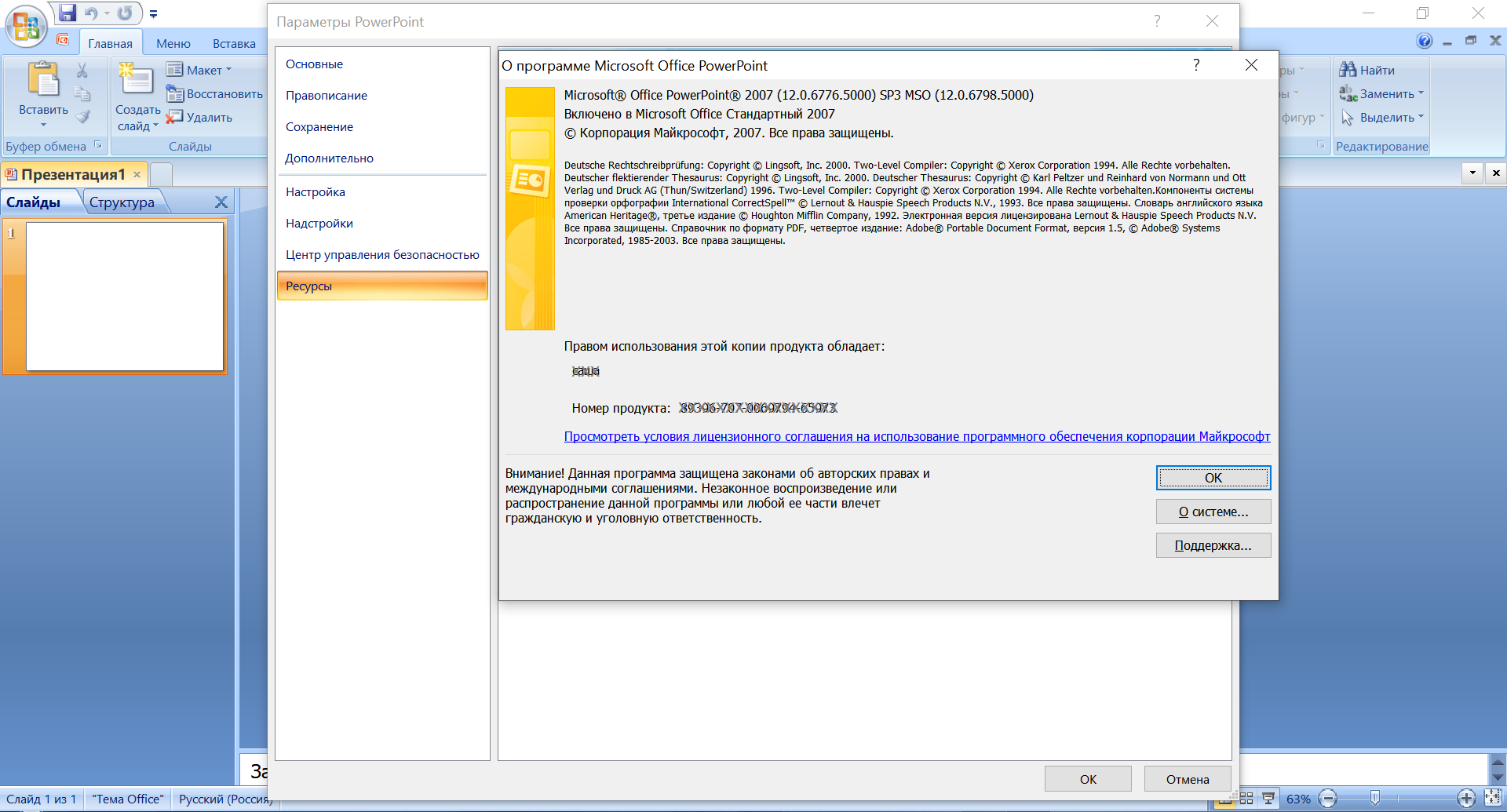The width and height of the screenshot is (1507, 812).
Task: Click zoom out minus button
Action: (x=1328, y=799)
